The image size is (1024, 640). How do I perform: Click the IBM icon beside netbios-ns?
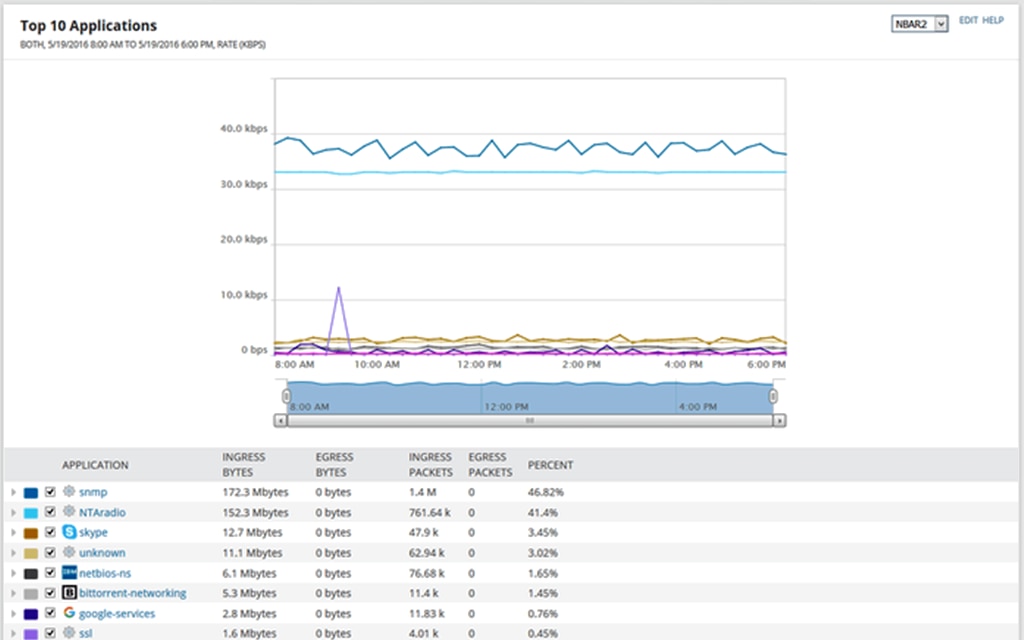pyautogui.click(x=69, y=572)
